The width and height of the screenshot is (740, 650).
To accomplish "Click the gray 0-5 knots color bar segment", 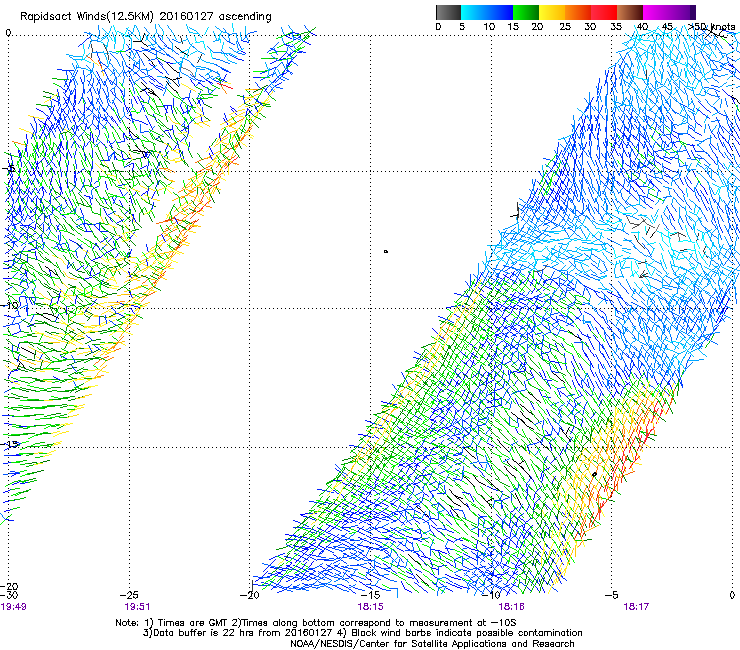I will (x=448, y=12).
